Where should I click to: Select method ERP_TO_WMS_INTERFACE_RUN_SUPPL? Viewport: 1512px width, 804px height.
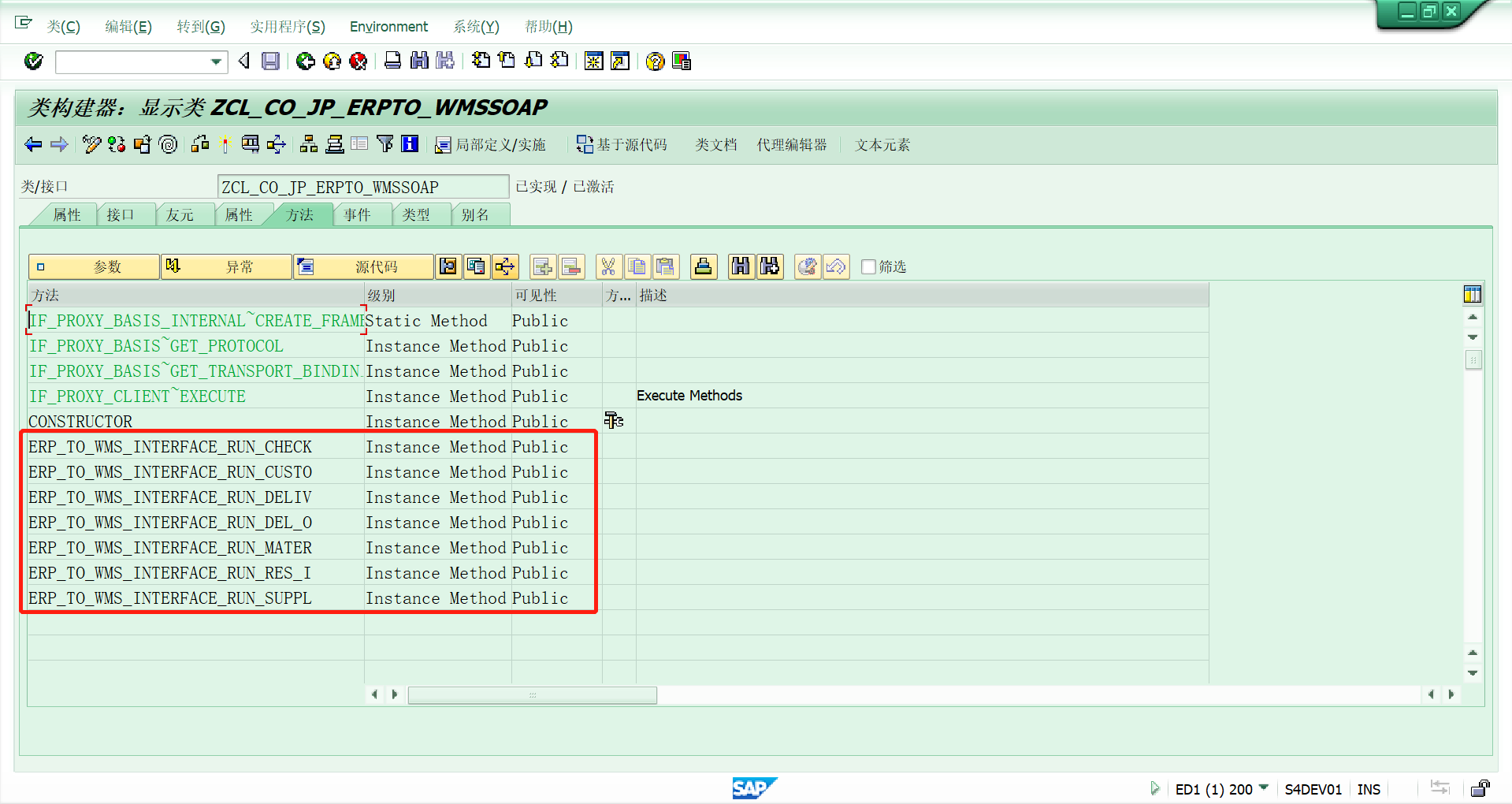(x=170, y=598)
